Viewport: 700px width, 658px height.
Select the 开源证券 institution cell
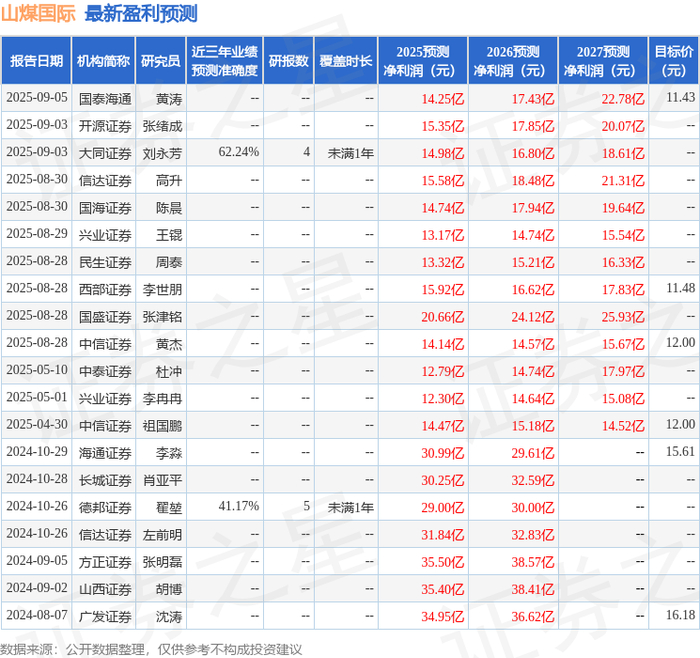pos(105,126)
